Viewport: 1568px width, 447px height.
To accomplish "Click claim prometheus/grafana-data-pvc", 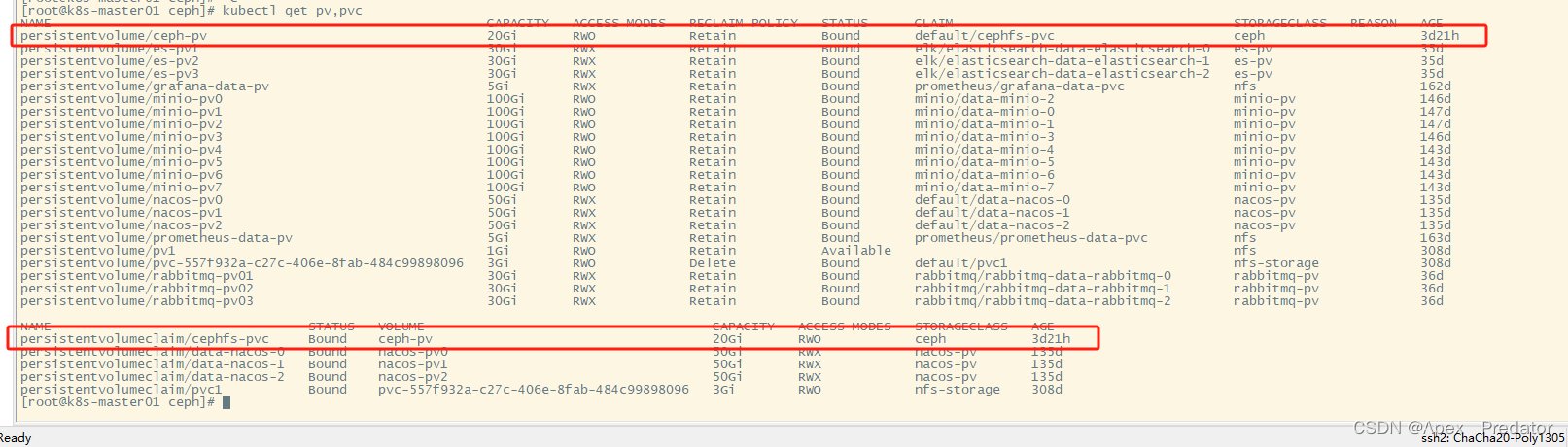I will 1020,86.
